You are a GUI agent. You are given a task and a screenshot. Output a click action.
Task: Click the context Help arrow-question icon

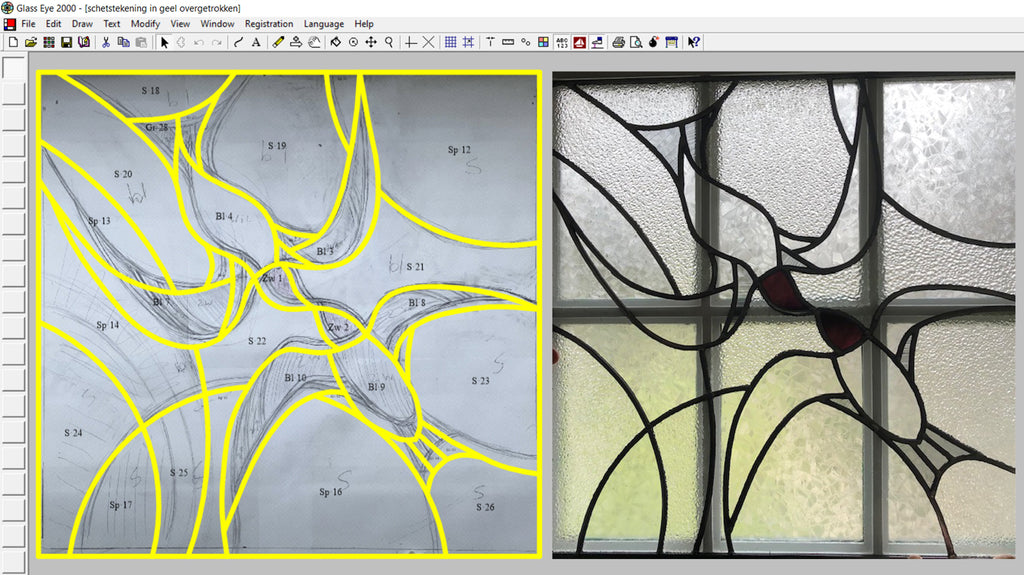(693, 42)
